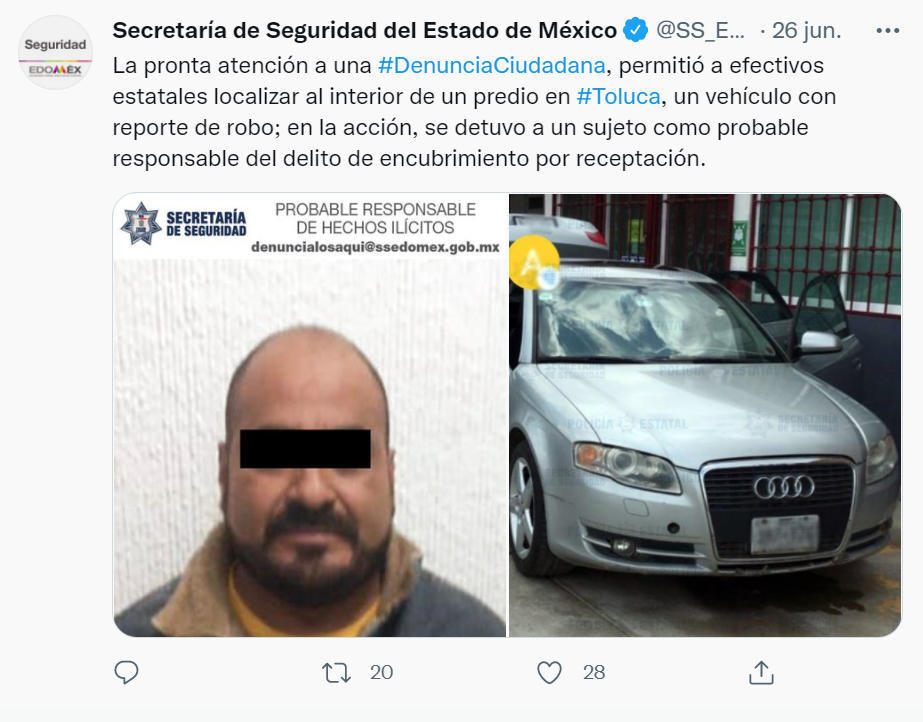923x722 pixels.
Task: Click the retweet arrows icon
Action: (x=336, y=672)
